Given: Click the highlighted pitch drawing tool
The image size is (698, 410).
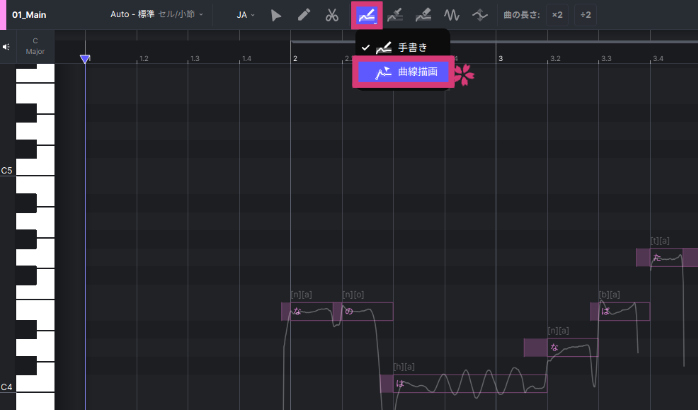Looking at the screenshot, I should pos(365,16).
